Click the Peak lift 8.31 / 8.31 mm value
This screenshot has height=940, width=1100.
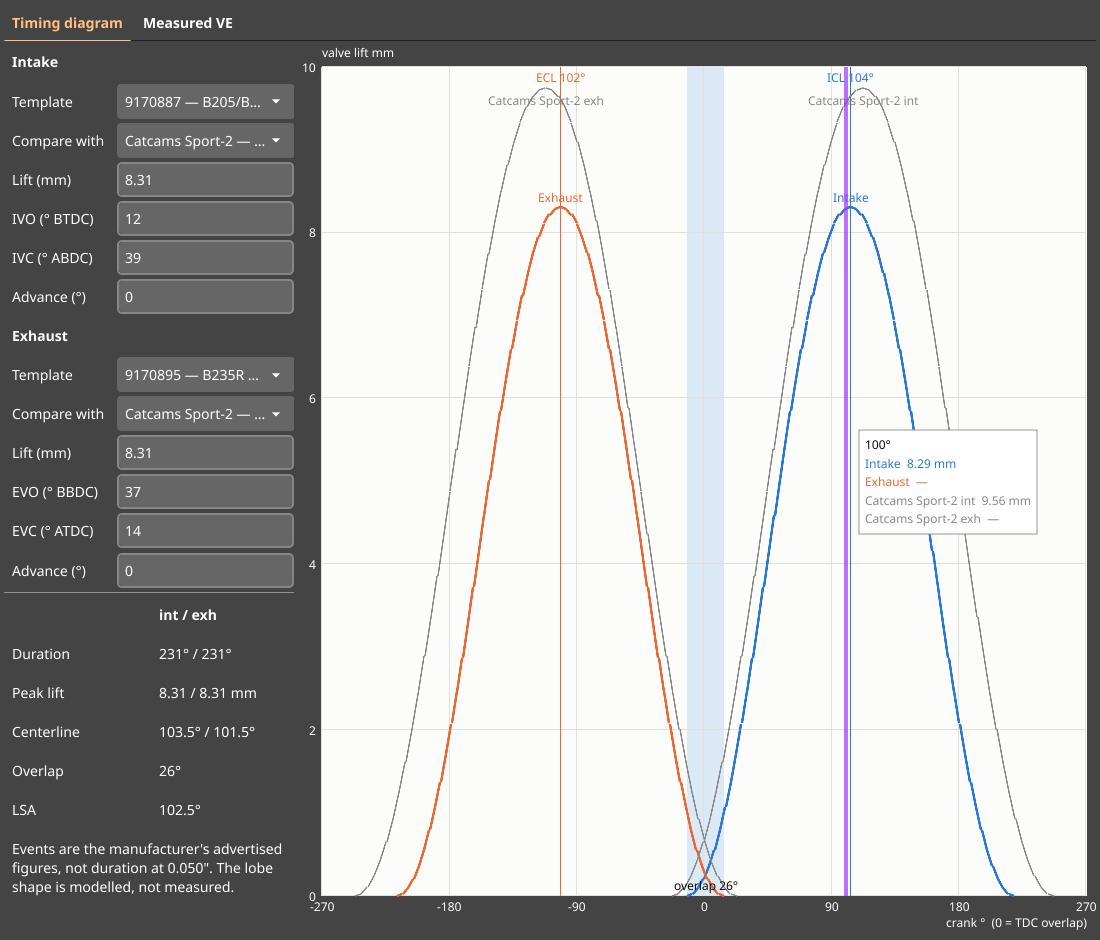tap(208, 693)
